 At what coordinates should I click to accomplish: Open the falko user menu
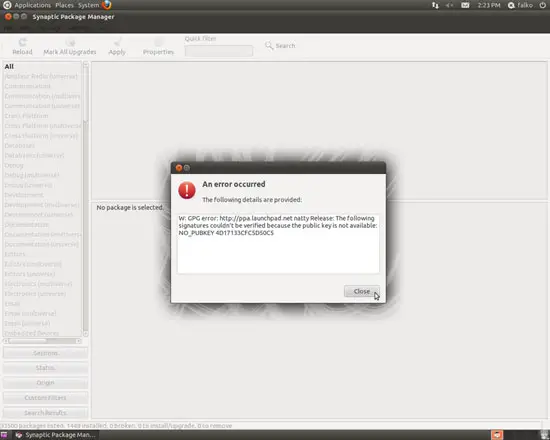[x=521, y=5]
